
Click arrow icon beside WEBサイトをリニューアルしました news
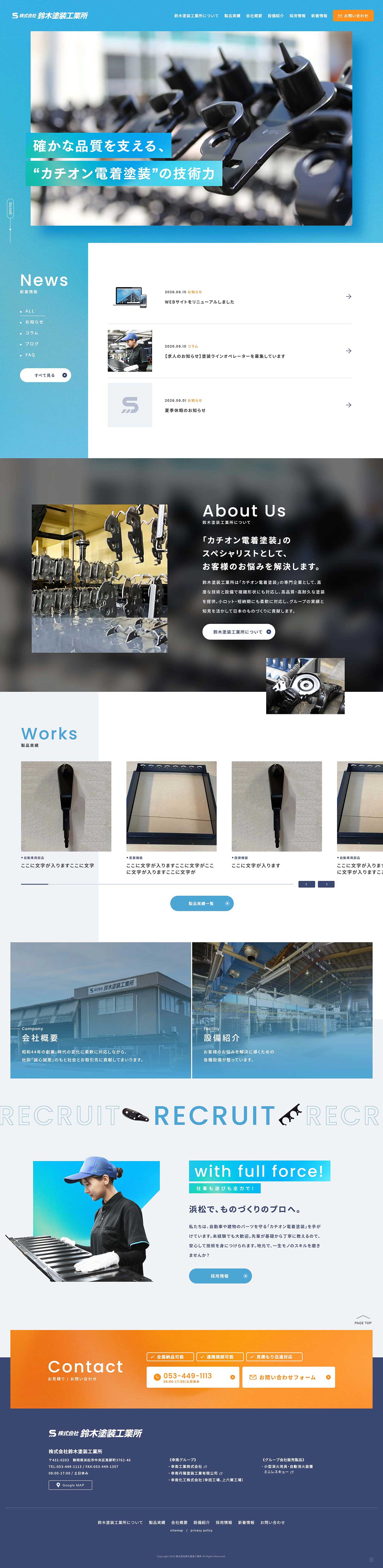click(348, 297)
